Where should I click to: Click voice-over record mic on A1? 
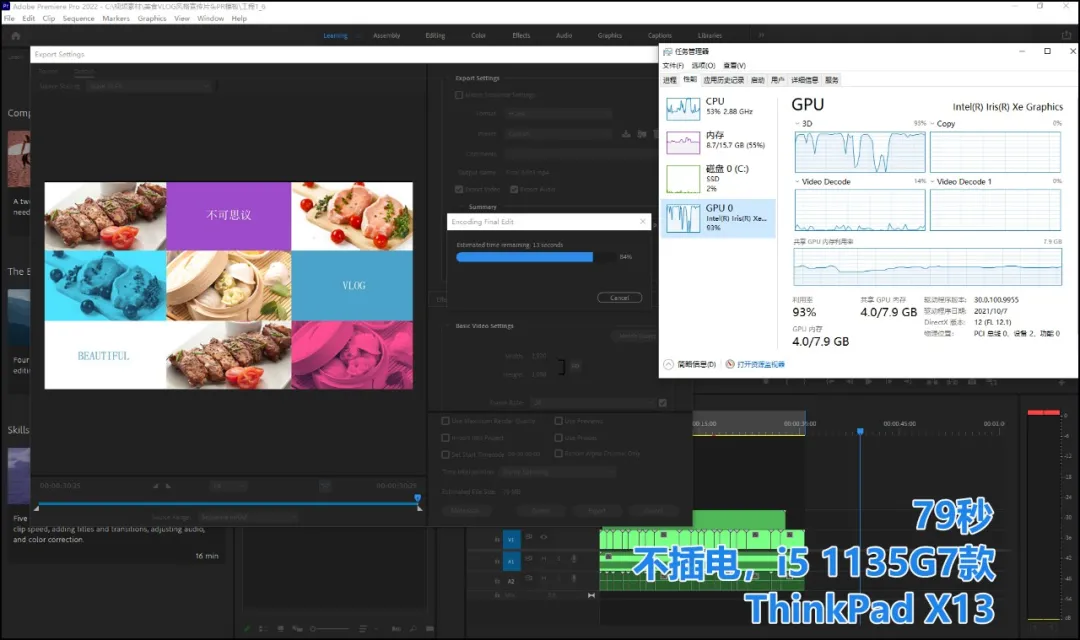(573, 559)
